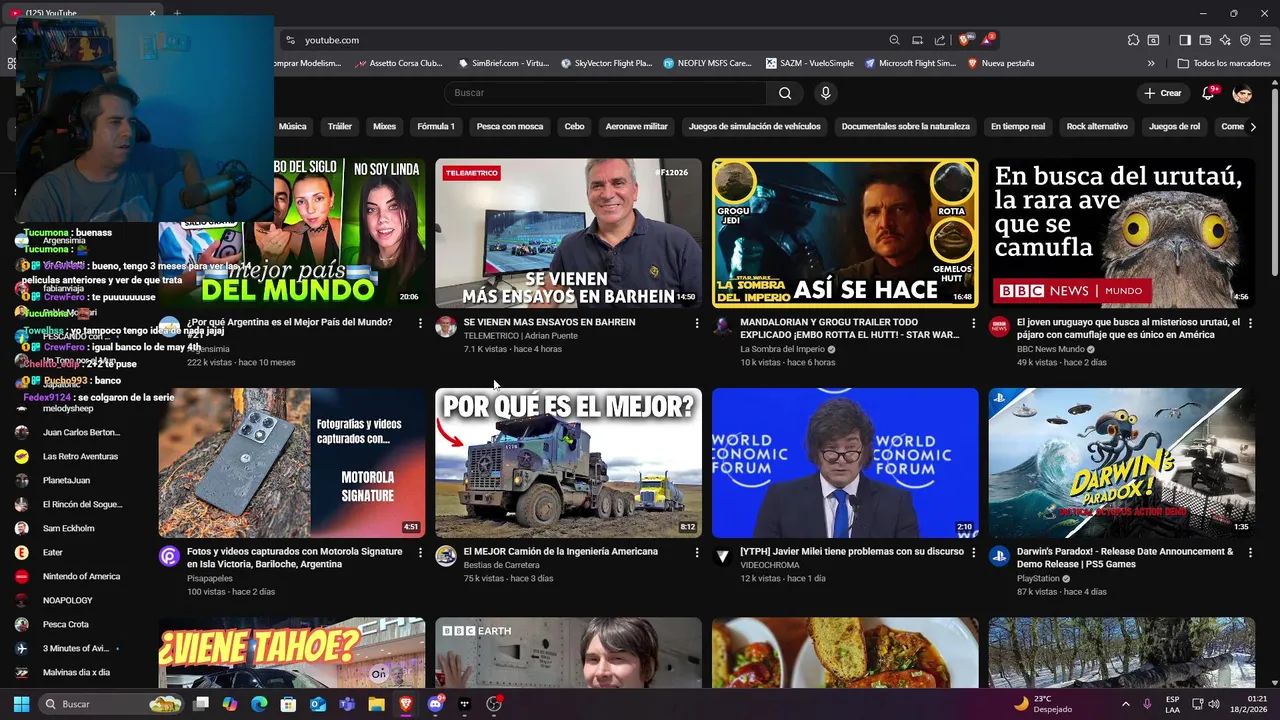
Task: Open Brave Wallet icon
Action: 1205,40
